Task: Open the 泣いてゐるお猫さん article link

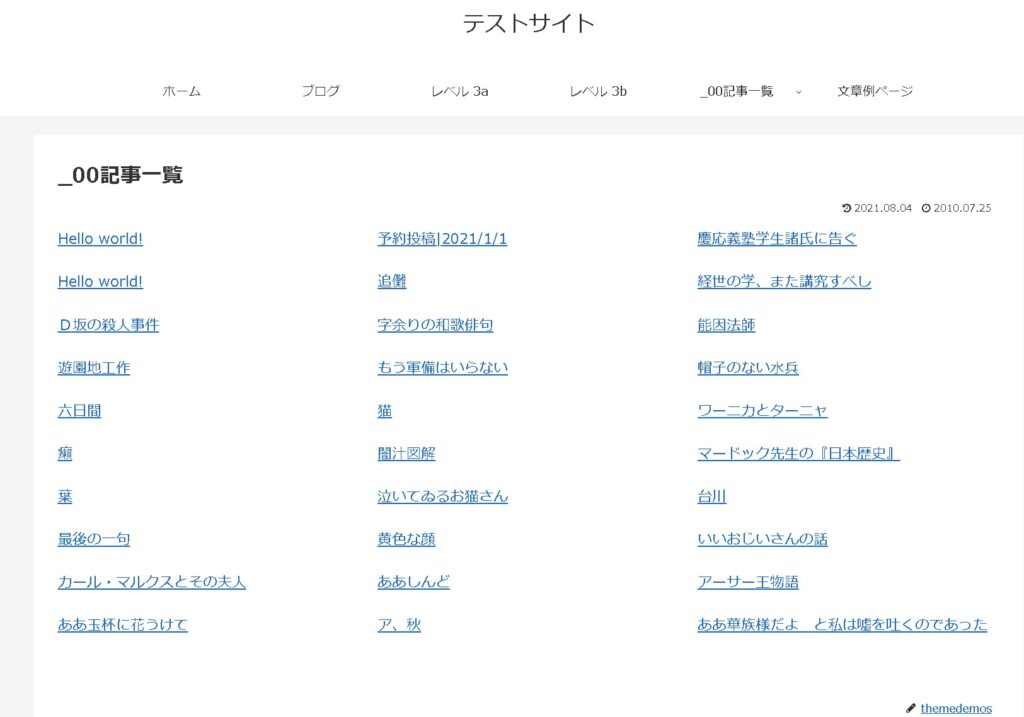Action: pos(442,496)
